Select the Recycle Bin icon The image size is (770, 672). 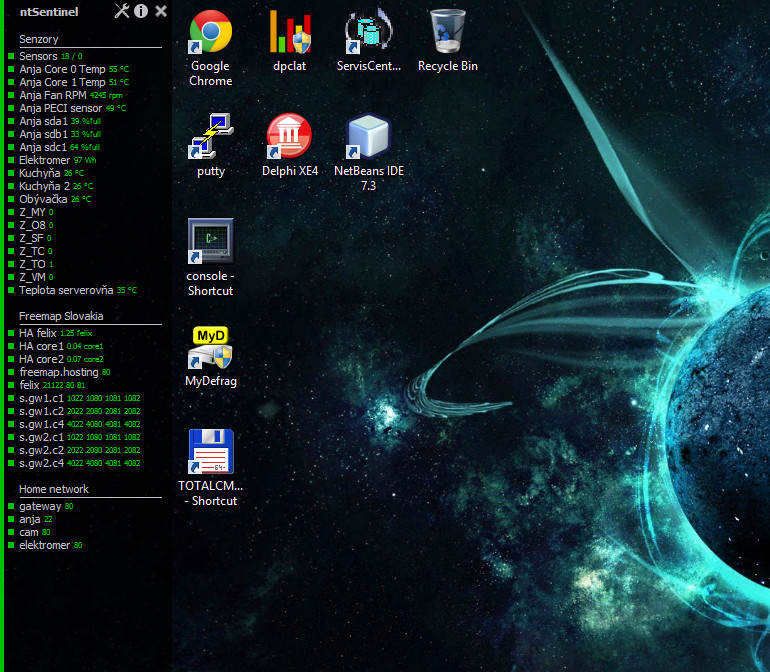[x=447, y=41]
